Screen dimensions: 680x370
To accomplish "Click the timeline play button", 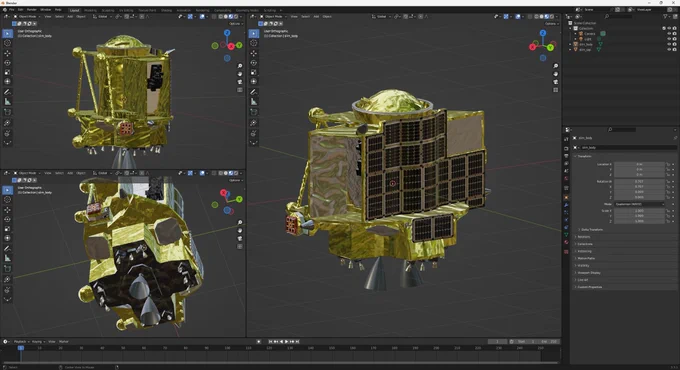I will [x=286, y=342].
